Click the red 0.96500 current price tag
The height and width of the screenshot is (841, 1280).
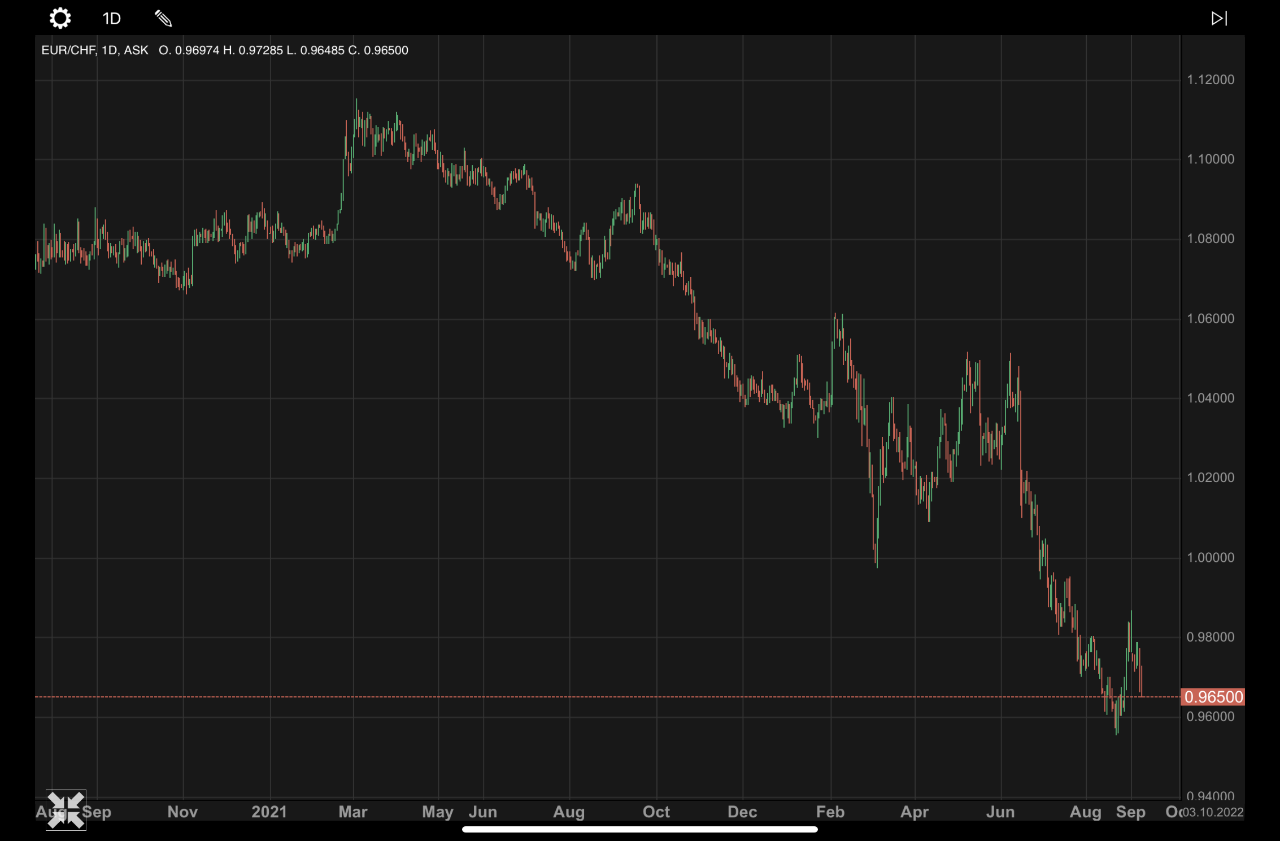(1213, 697)
